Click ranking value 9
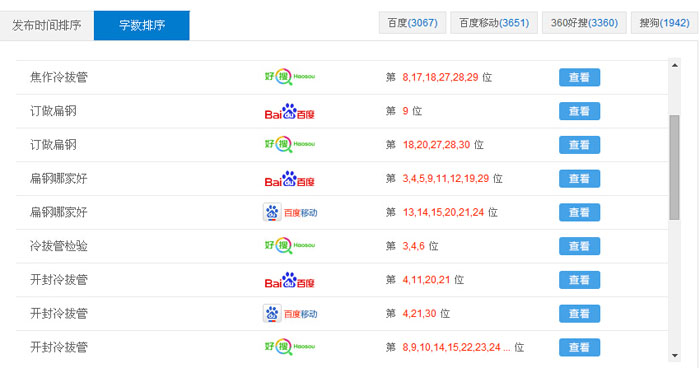This screenshot has height=368, width=700. (x=405, y=111)
